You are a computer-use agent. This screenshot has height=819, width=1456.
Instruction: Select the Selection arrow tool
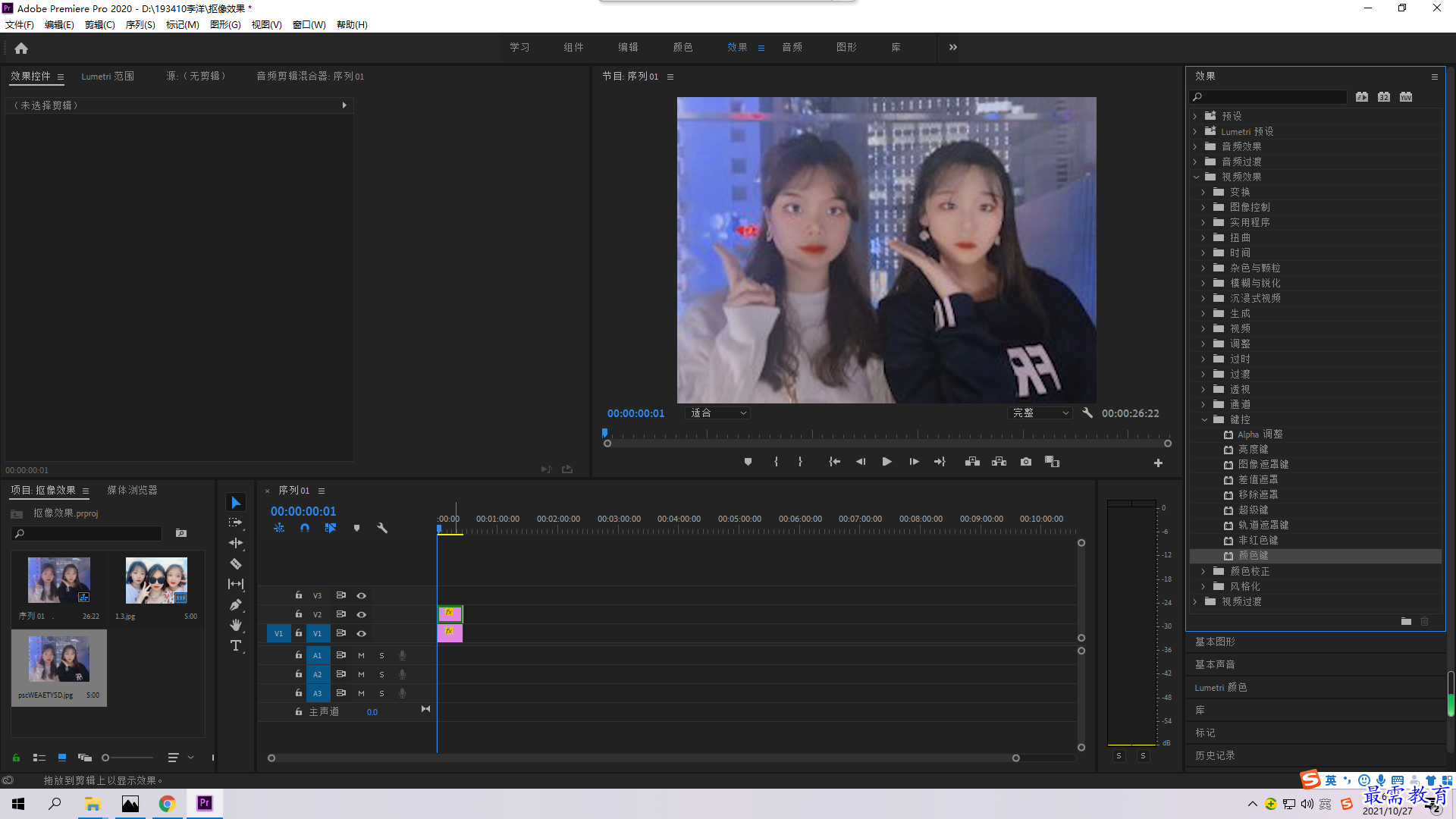(x=236, y=503)
